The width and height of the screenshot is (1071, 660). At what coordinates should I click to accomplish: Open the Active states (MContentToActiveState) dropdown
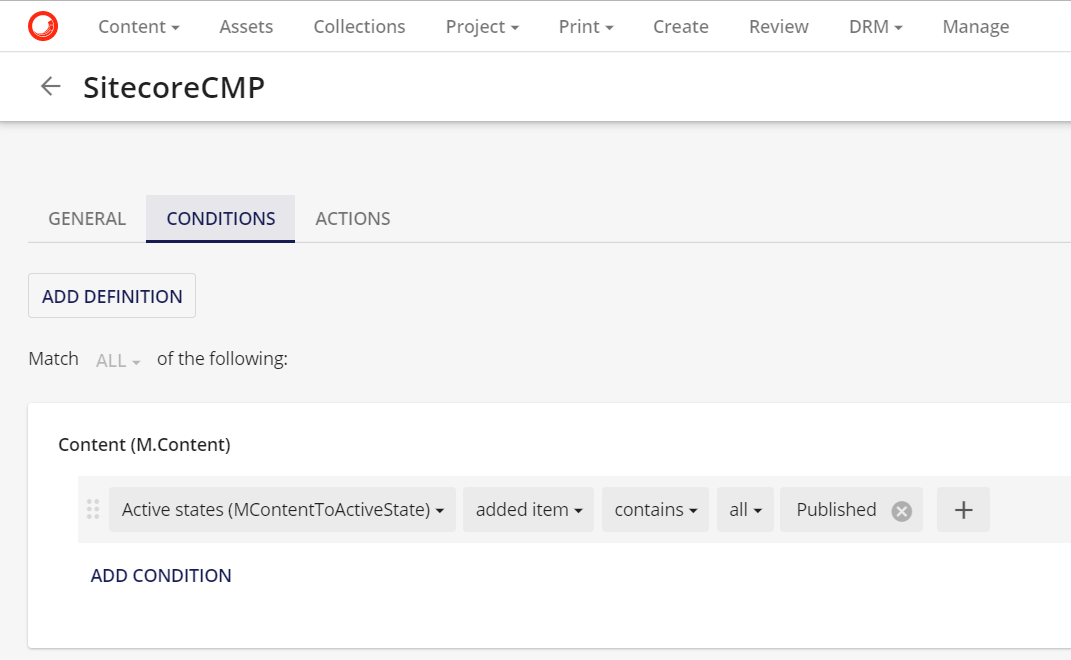281,509
